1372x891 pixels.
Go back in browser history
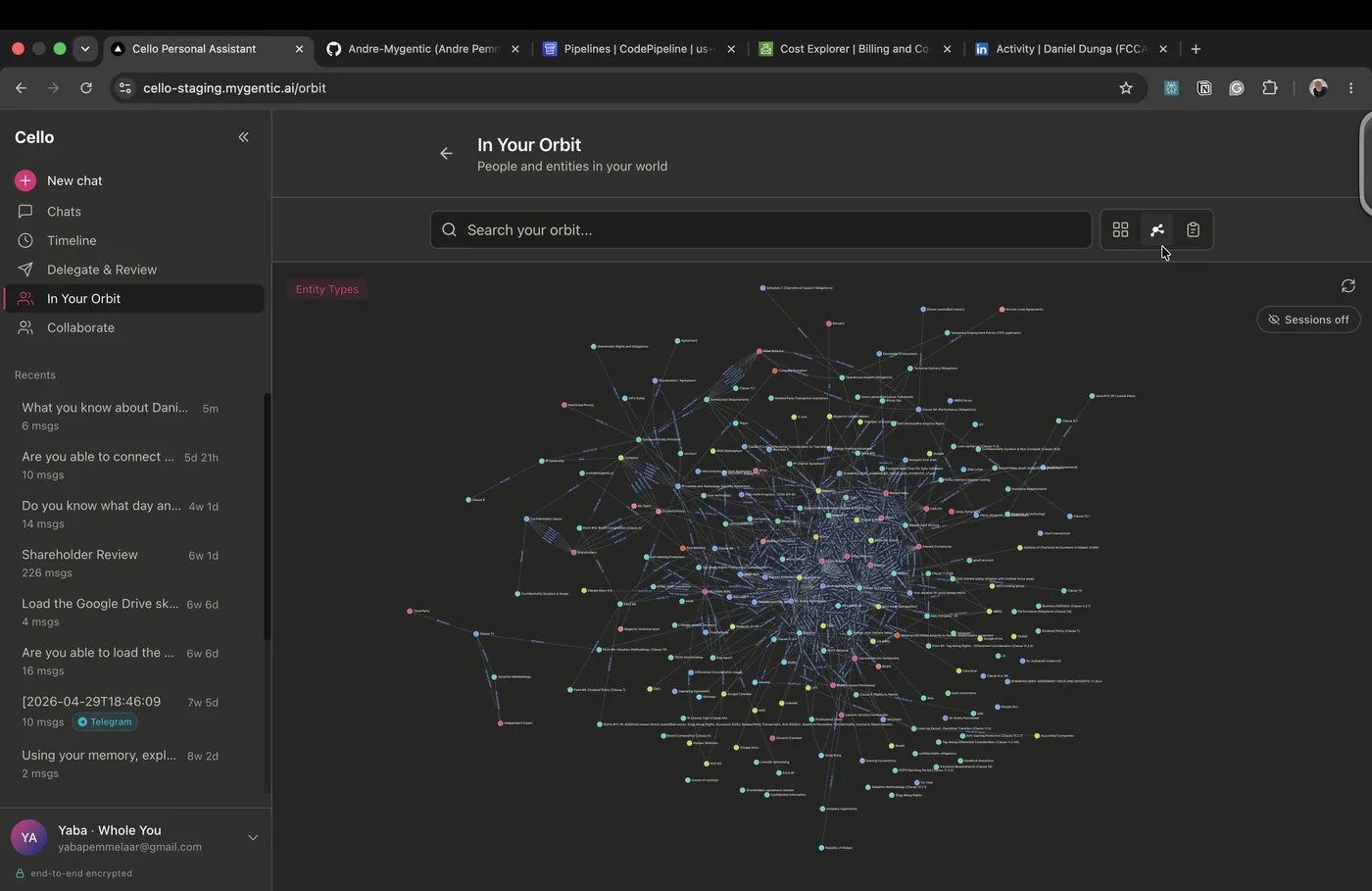click(x=22, y=88)
